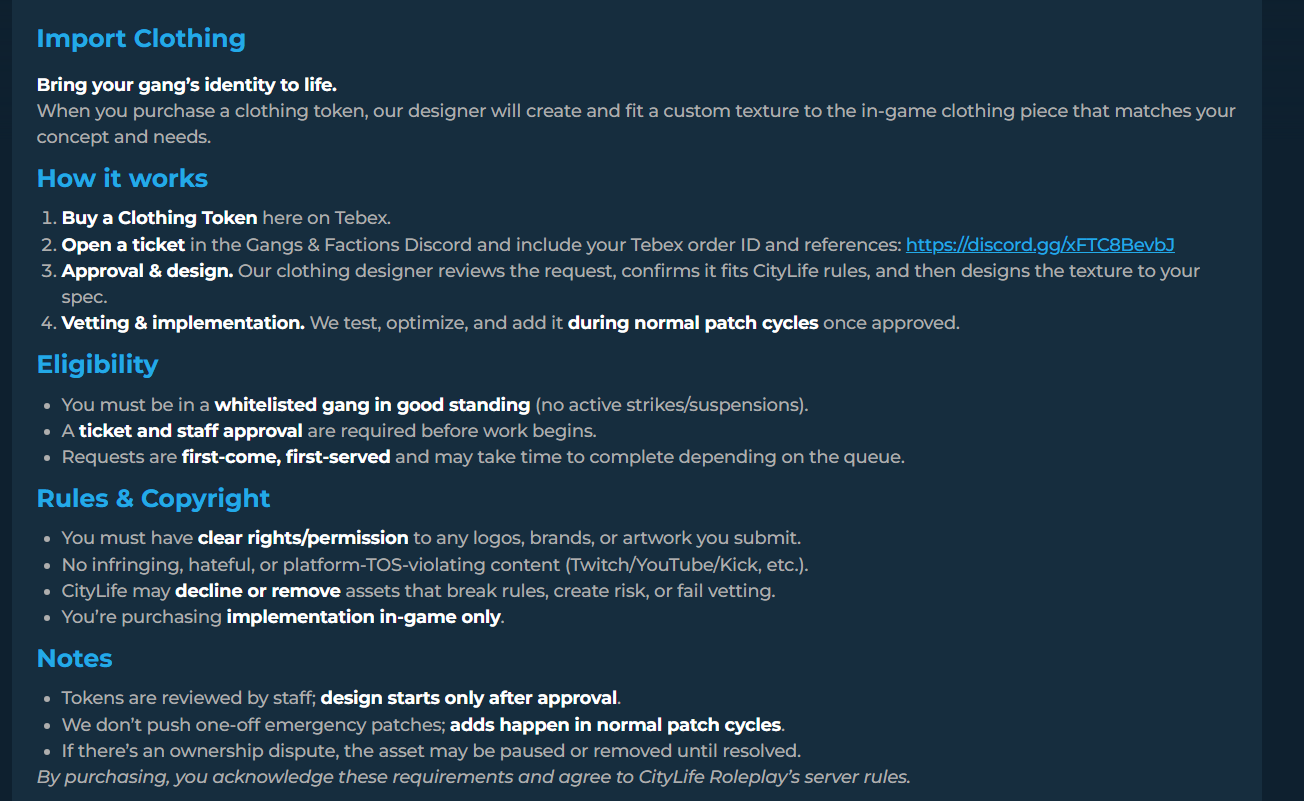Click implementation in-game only bold text
Viewport: 1304px width, 801px height.
point(363,618)
